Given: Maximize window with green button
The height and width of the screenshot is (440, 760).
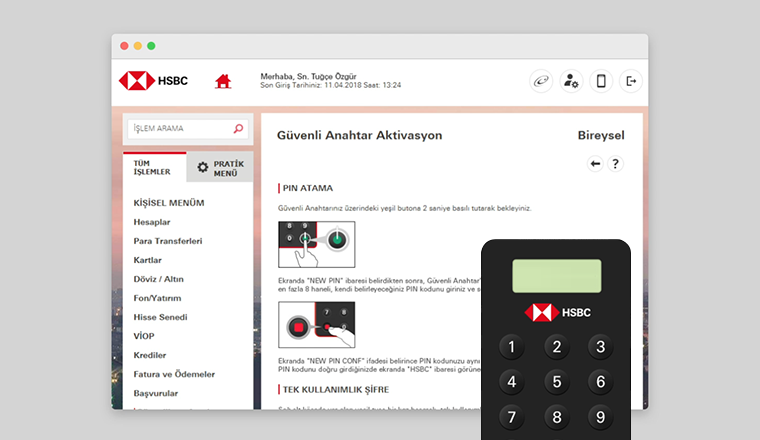Looking at the screenshot, I should tap(151, 46).
